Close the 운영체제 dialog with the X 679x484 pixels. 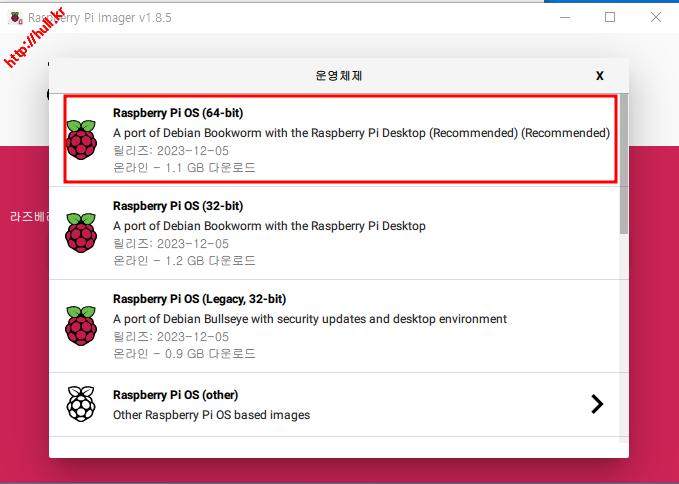(x=600, y=76)
